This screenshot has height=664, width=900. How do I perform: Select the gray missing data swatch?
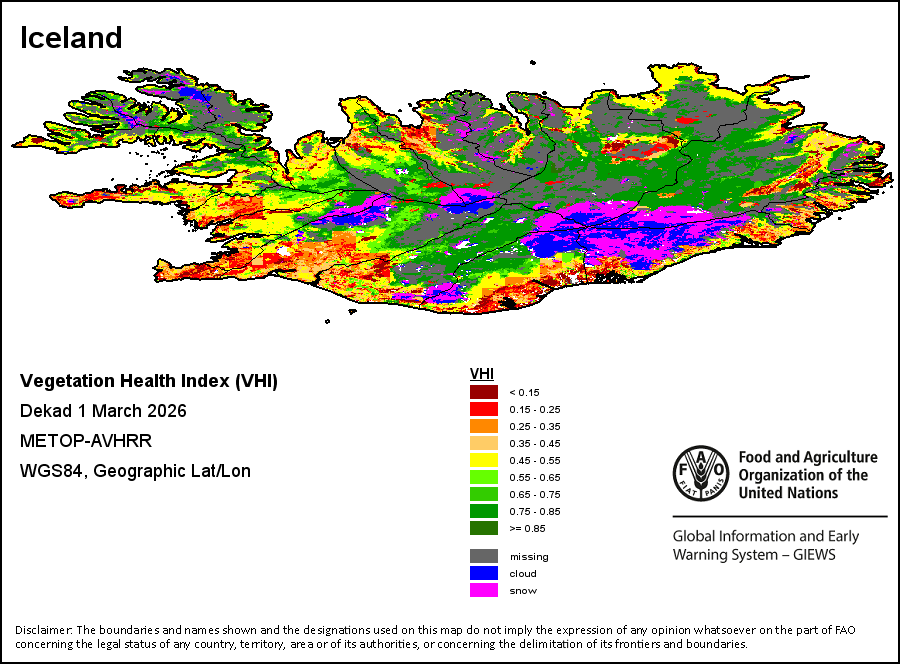click(484, 556)
